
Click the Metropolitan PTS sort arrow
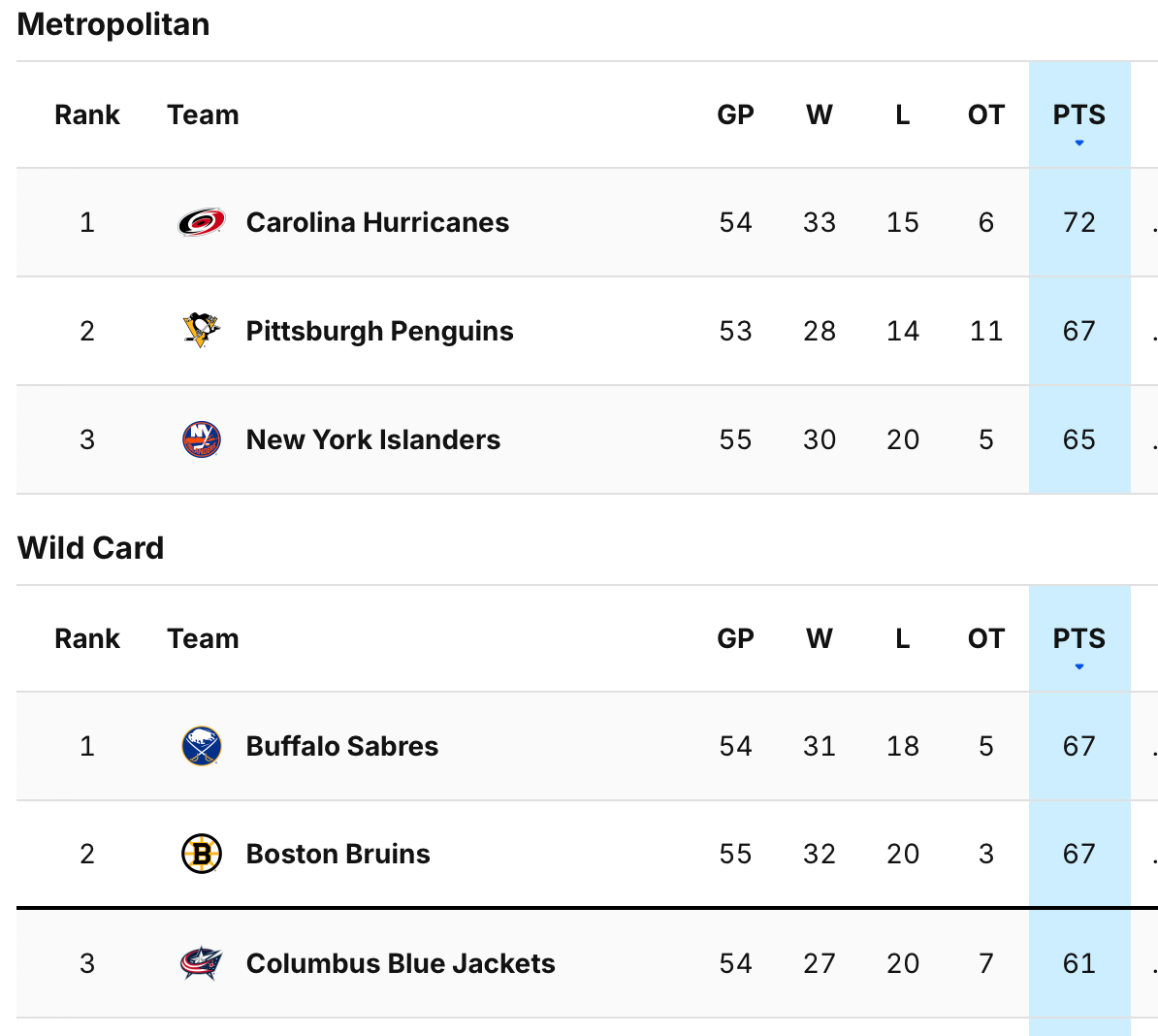1078,143
